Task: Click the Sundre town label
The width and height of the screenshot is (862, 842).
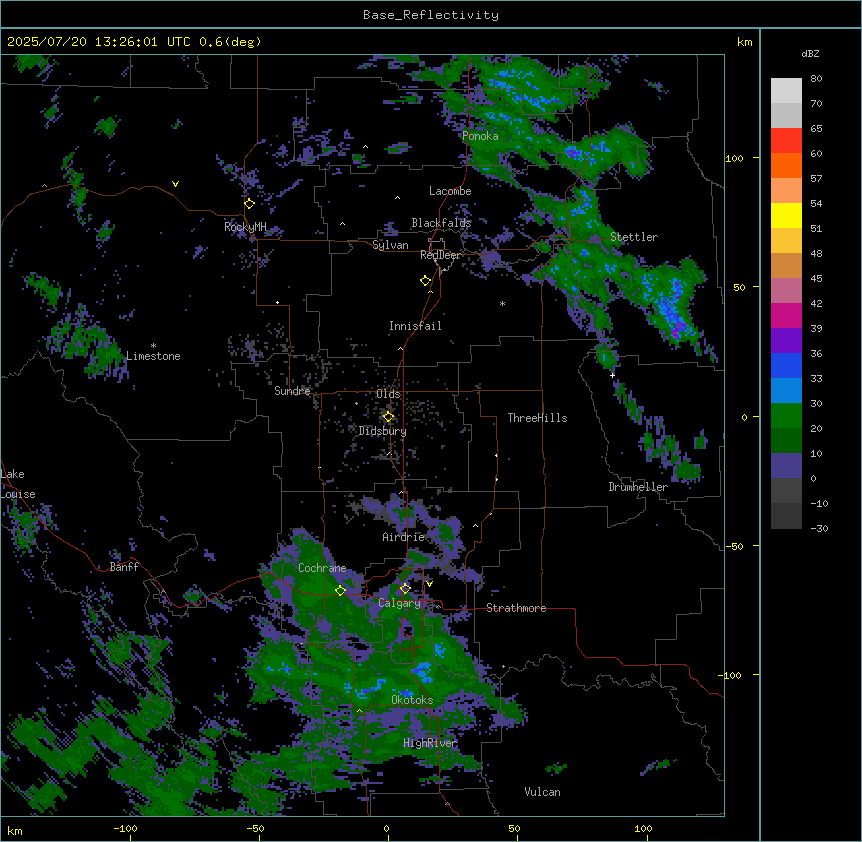Action: pyautogui.click(x=292, y=391)
